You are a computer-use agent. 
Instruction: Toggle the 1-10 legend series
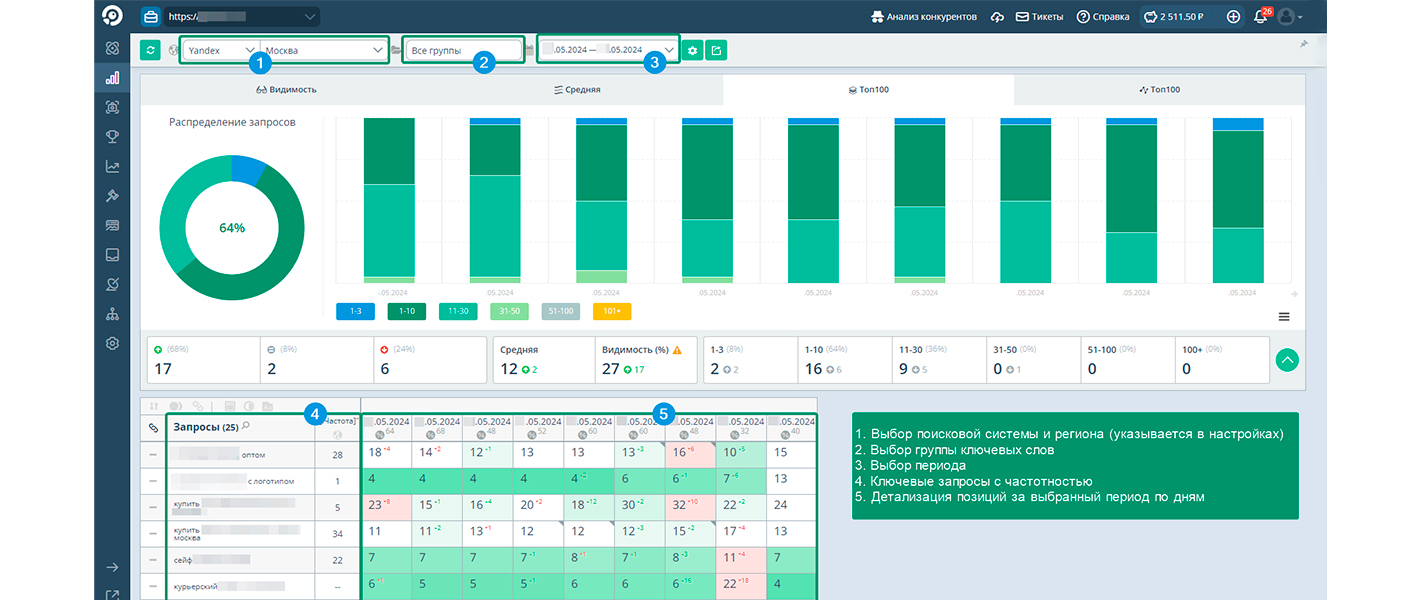point(407,311)
